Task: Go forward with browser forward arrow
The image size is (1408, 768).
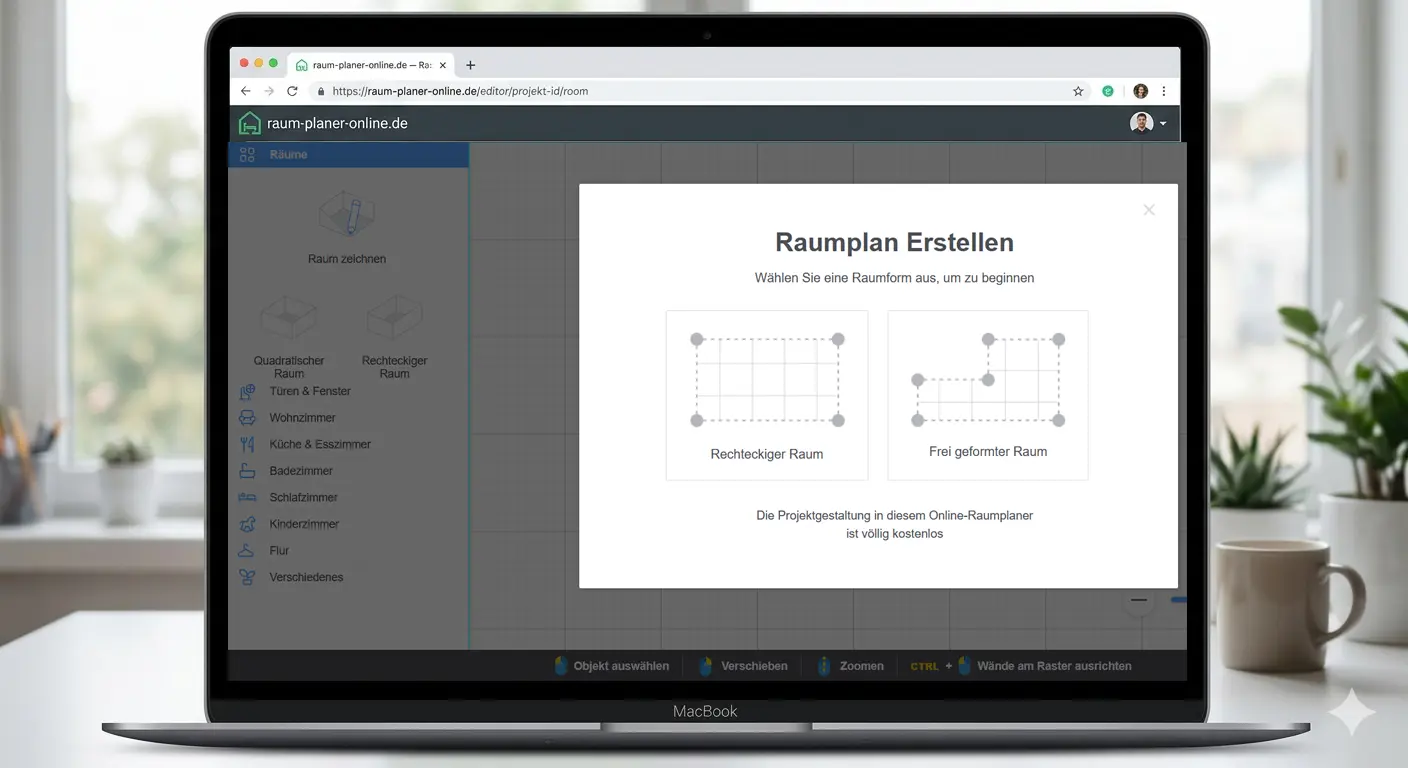Action: 269,91
